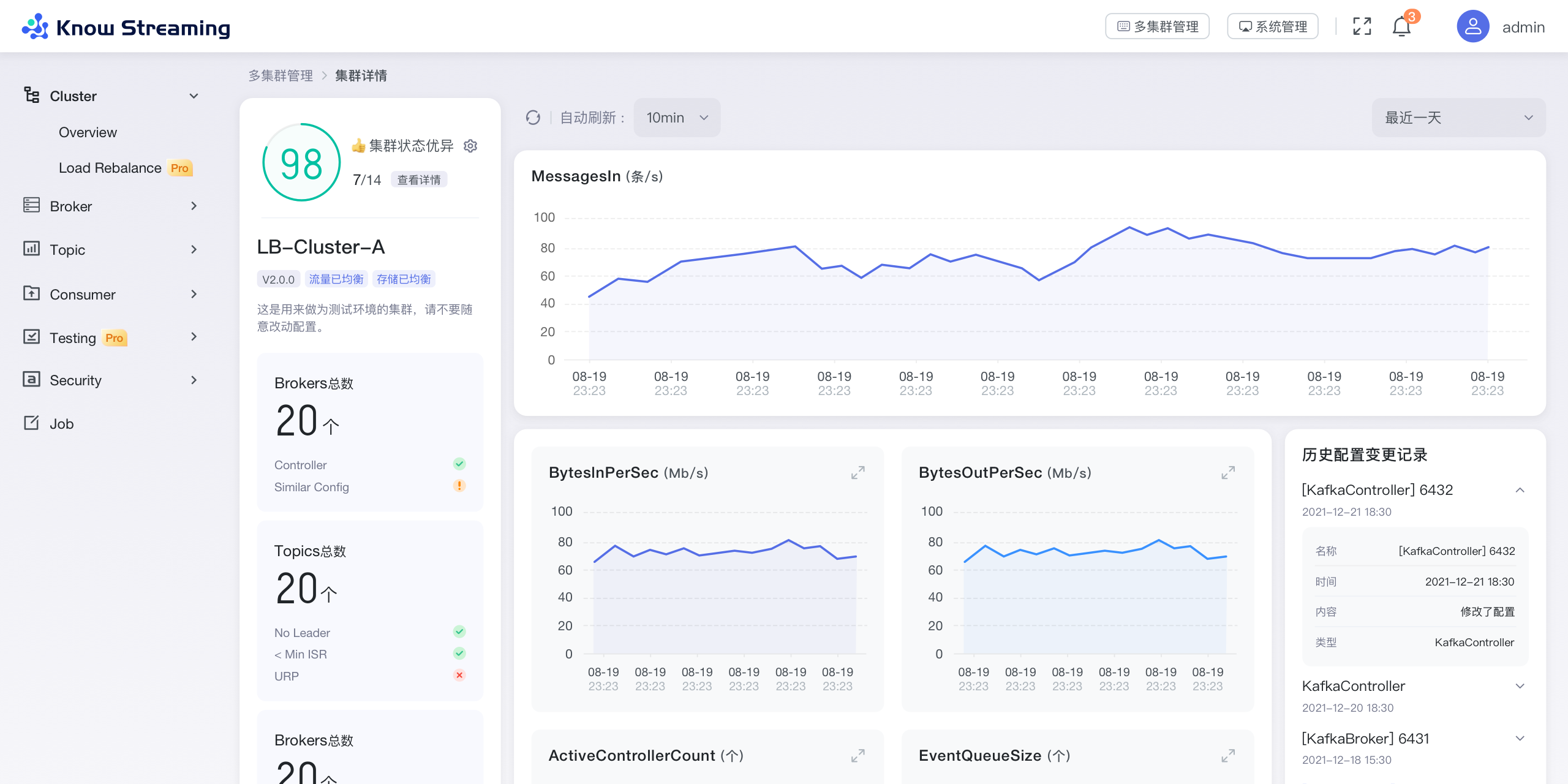Click the V2.0.0 version tag

(279, 279)
